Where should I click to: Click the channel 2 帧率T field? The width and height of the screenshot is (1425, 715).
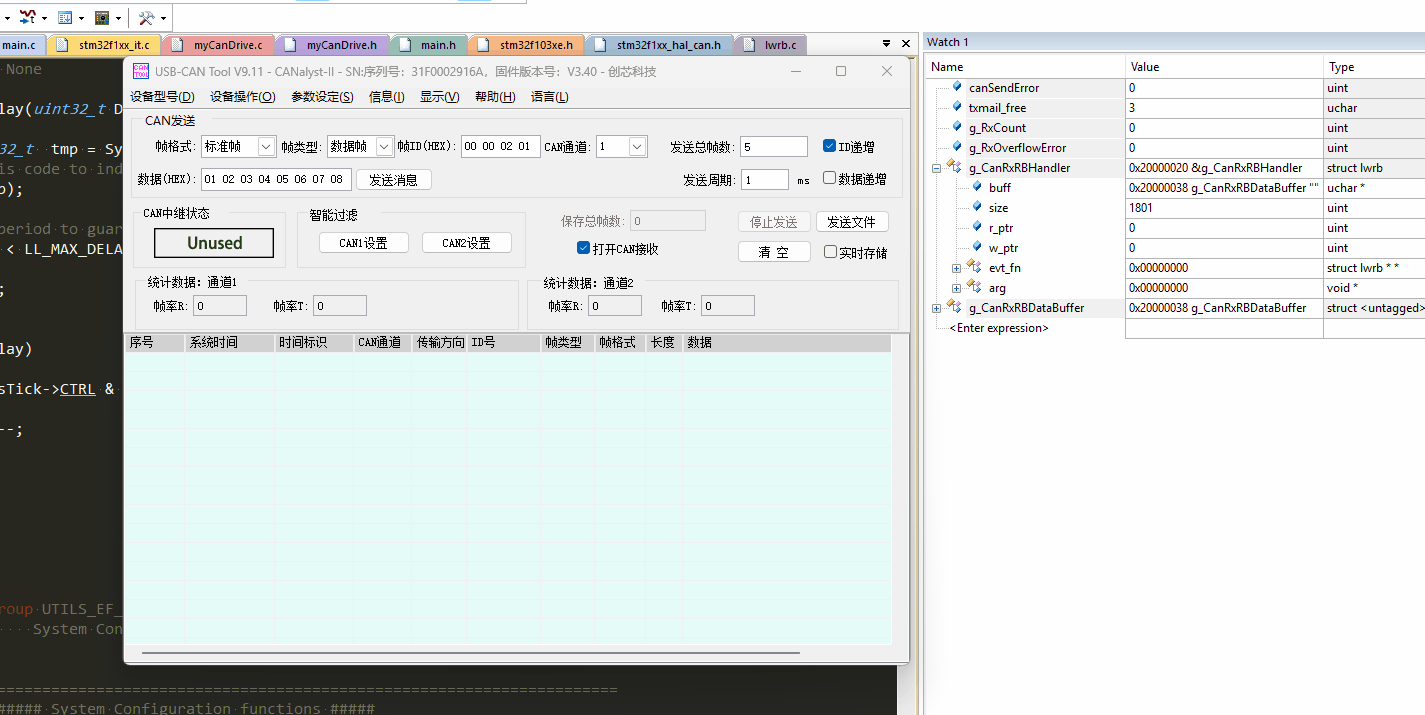click(727, 306)
